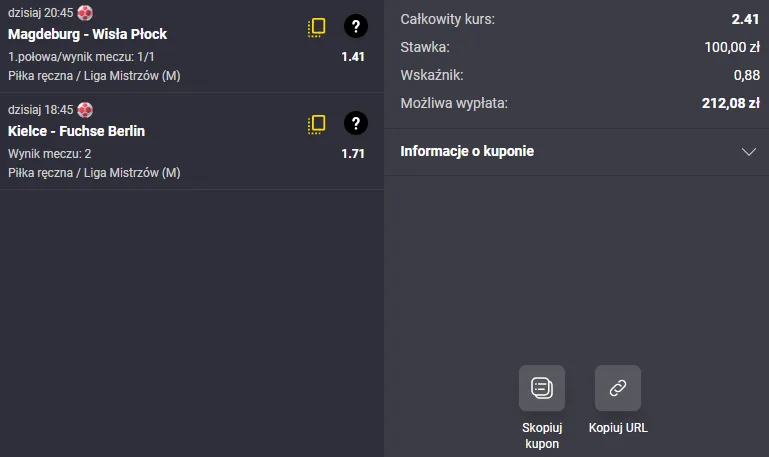769x457 pixels.
Task: Click the Kopiuj URL link icon
Action: [618, 388]
